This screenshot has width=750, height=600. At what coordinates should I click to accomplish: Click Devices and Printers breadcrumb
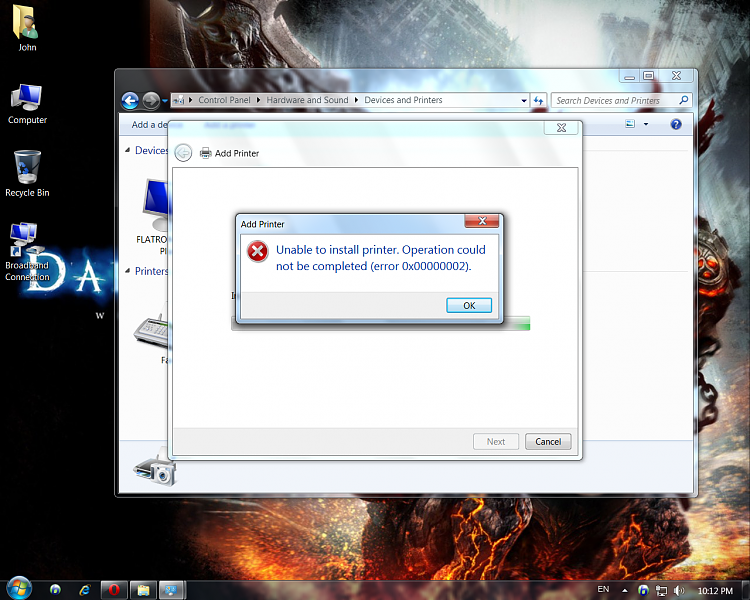coord(403,100)
